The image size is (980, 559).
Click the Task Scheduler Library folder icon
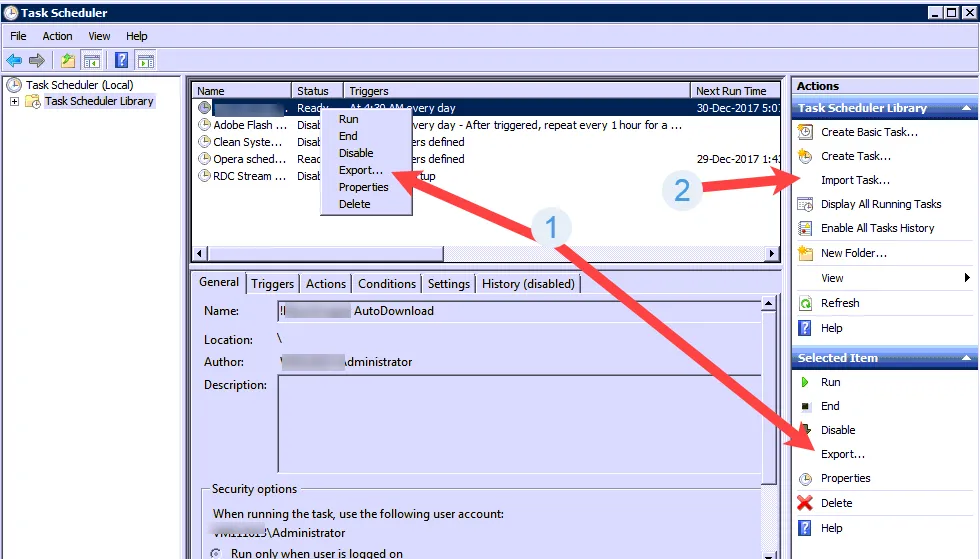32,101
